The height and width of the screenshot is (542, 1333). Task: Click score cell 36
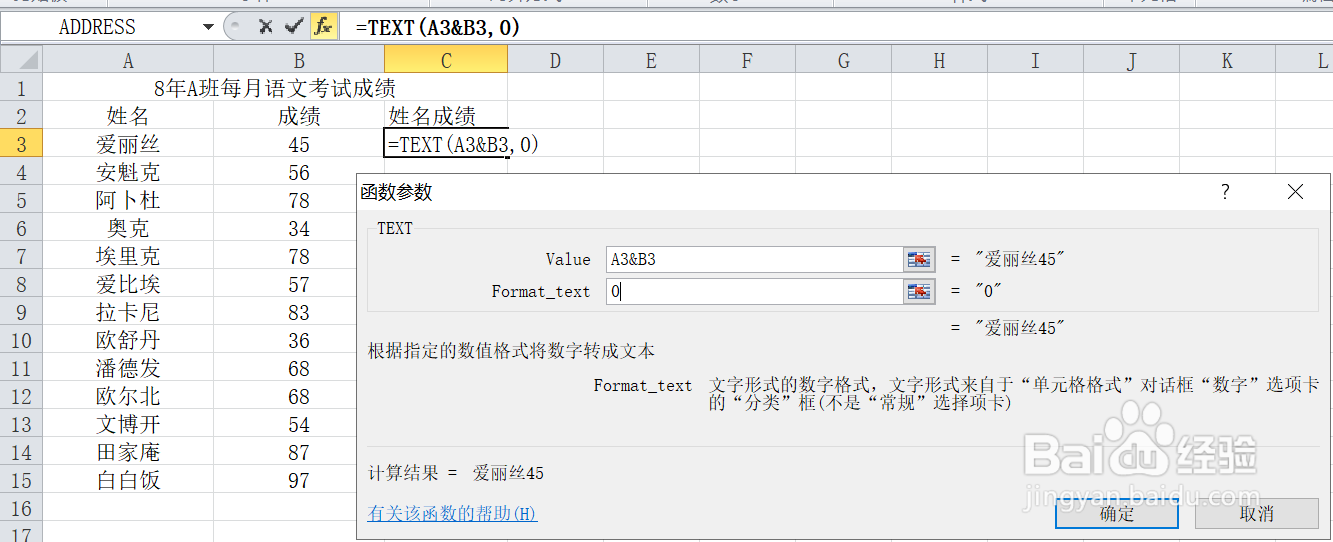coord(285,340)
